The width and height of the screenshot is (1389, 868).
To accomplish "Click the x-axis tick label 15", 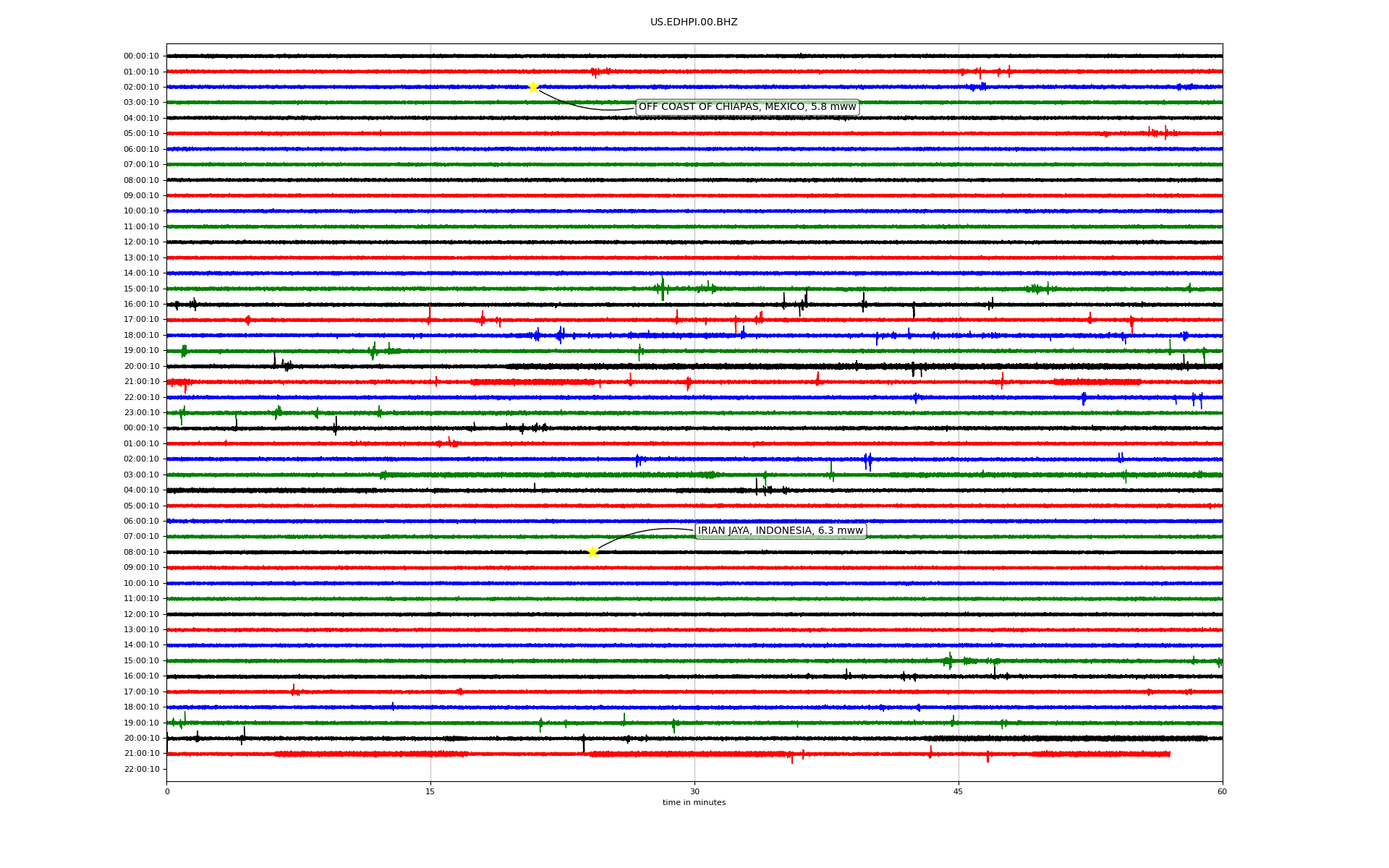I will pos(430,791).
